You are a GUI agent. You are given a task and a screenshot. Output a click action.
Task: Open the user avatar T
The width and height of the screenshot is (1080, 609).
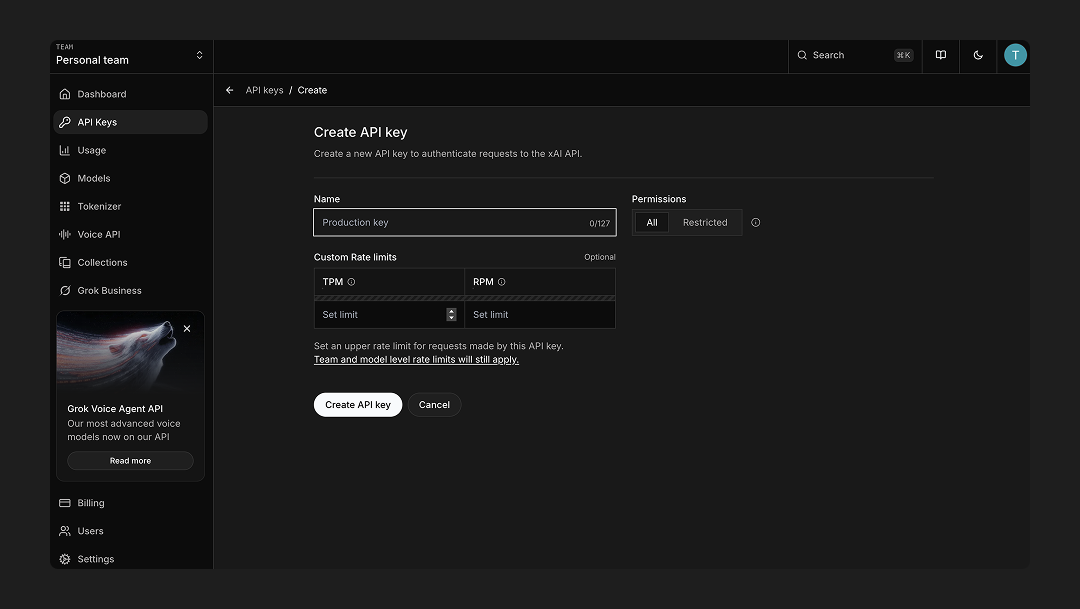pyautogui.click(x=1015, y=55)
